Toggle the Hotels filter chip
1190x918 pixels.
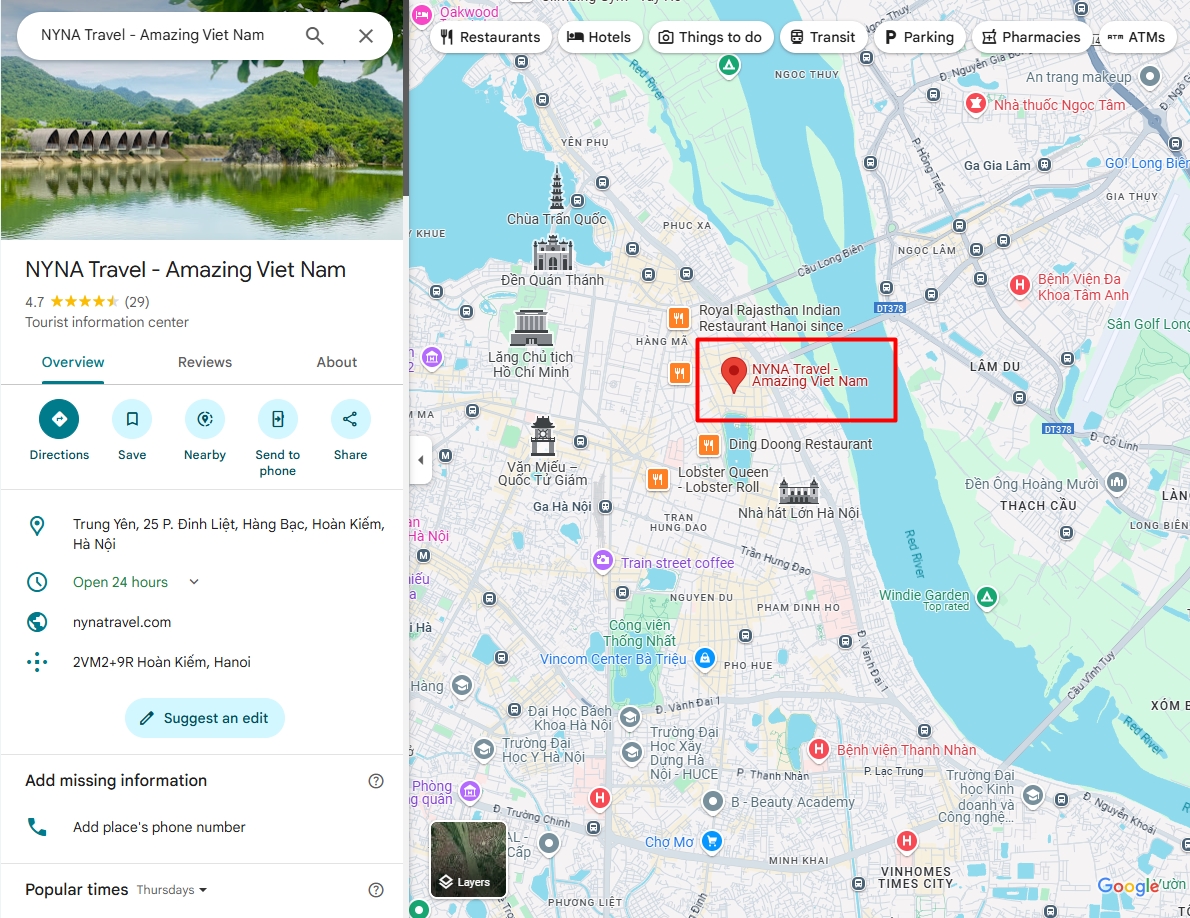(x=600, y=37)
